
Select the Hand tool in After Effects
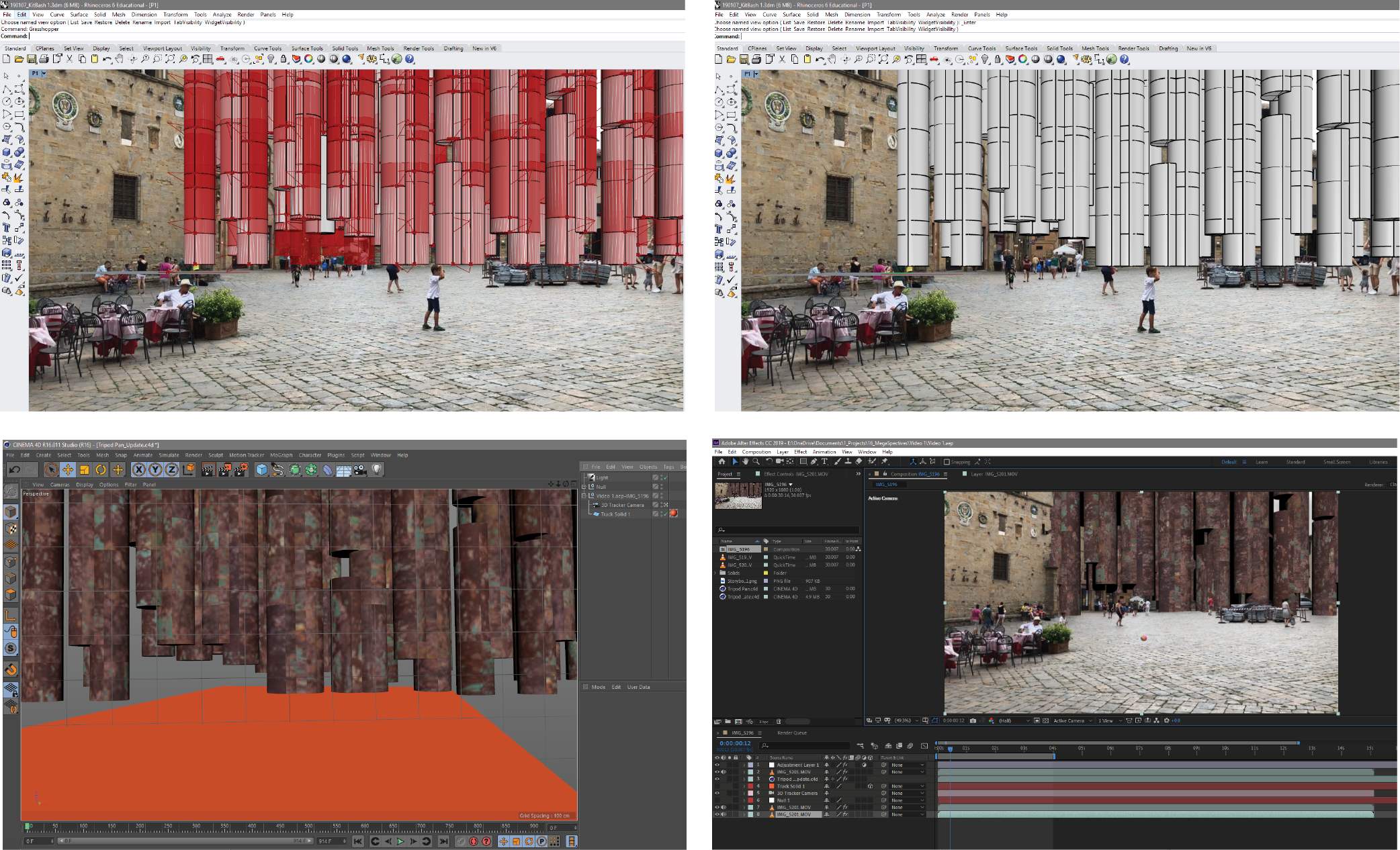point(745,462)
